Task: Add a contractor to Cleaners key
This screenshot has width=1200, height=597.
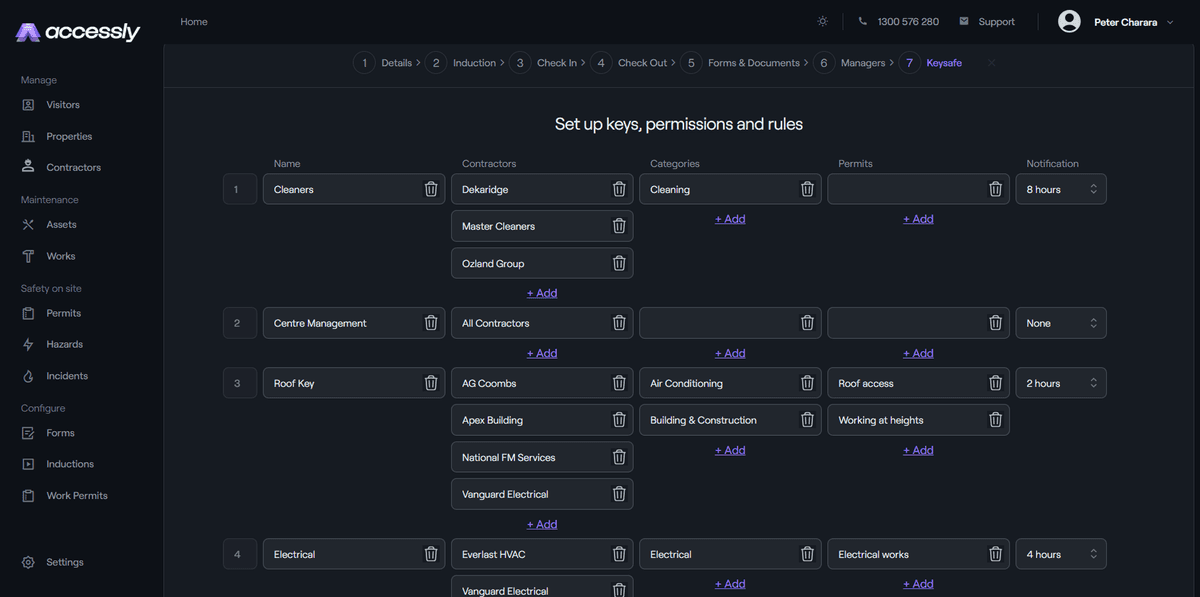Action: coord(542,293)
